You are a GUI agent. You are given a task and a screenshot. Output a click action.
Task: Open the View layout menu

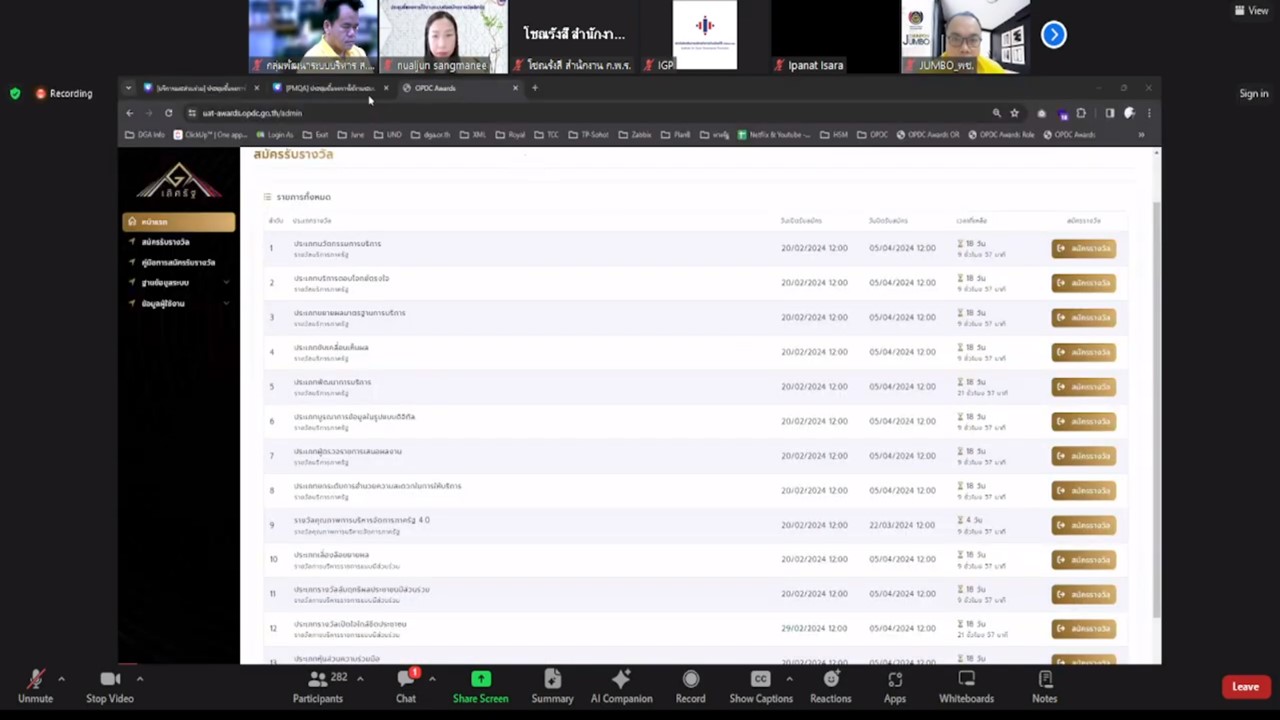(x=1251, y=11)
